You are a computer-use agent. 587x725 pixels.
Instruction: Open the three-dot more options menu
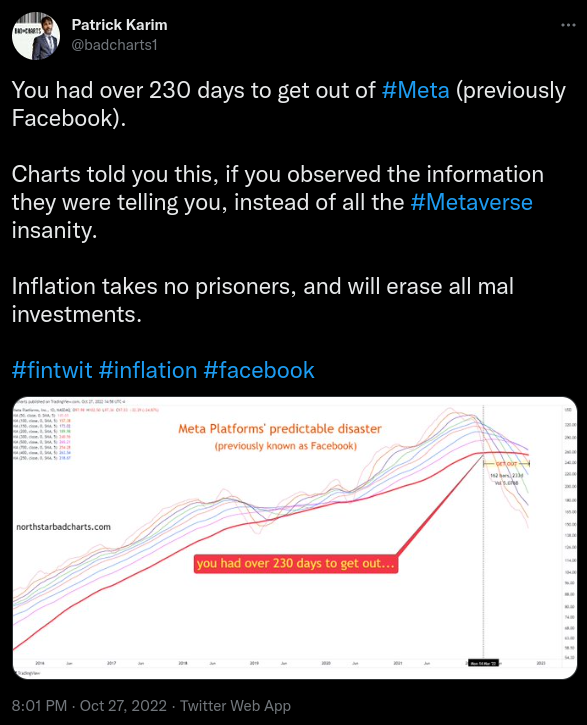(x=568, y=25)
